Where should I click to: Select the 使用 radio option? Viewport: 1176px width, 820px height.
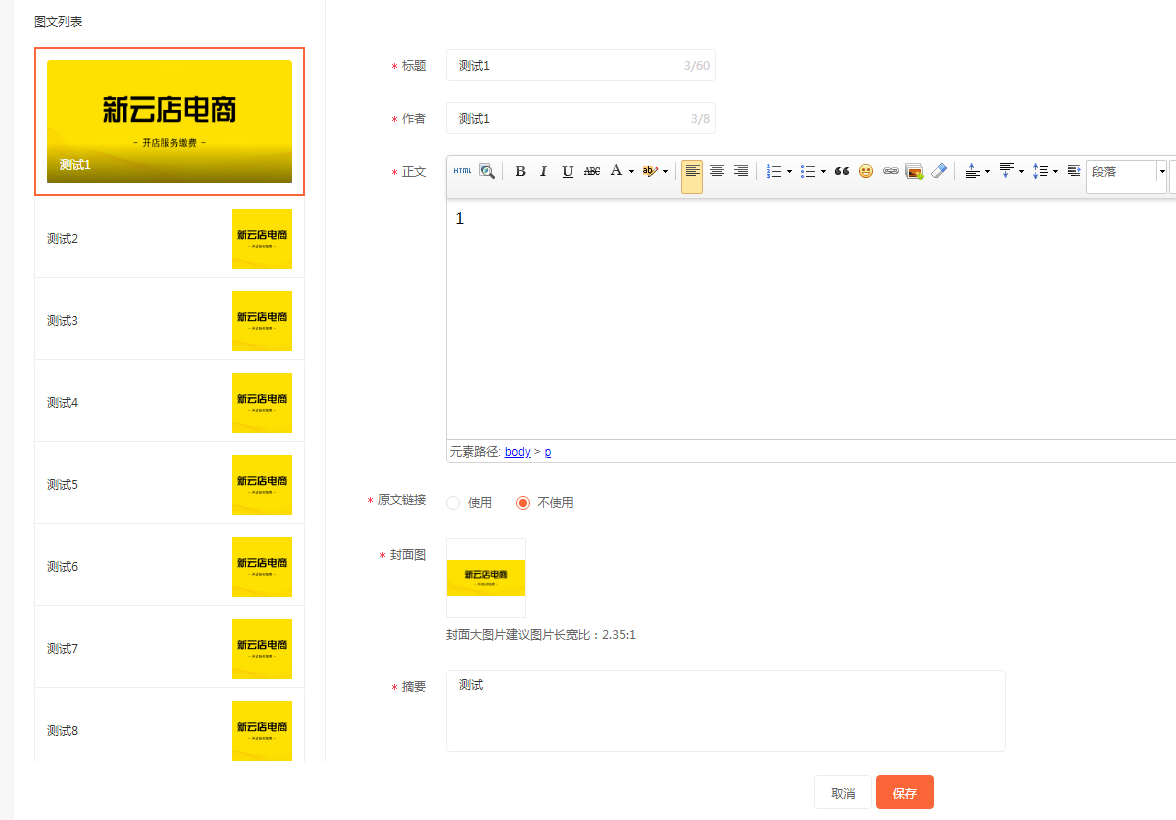point(453,503)
